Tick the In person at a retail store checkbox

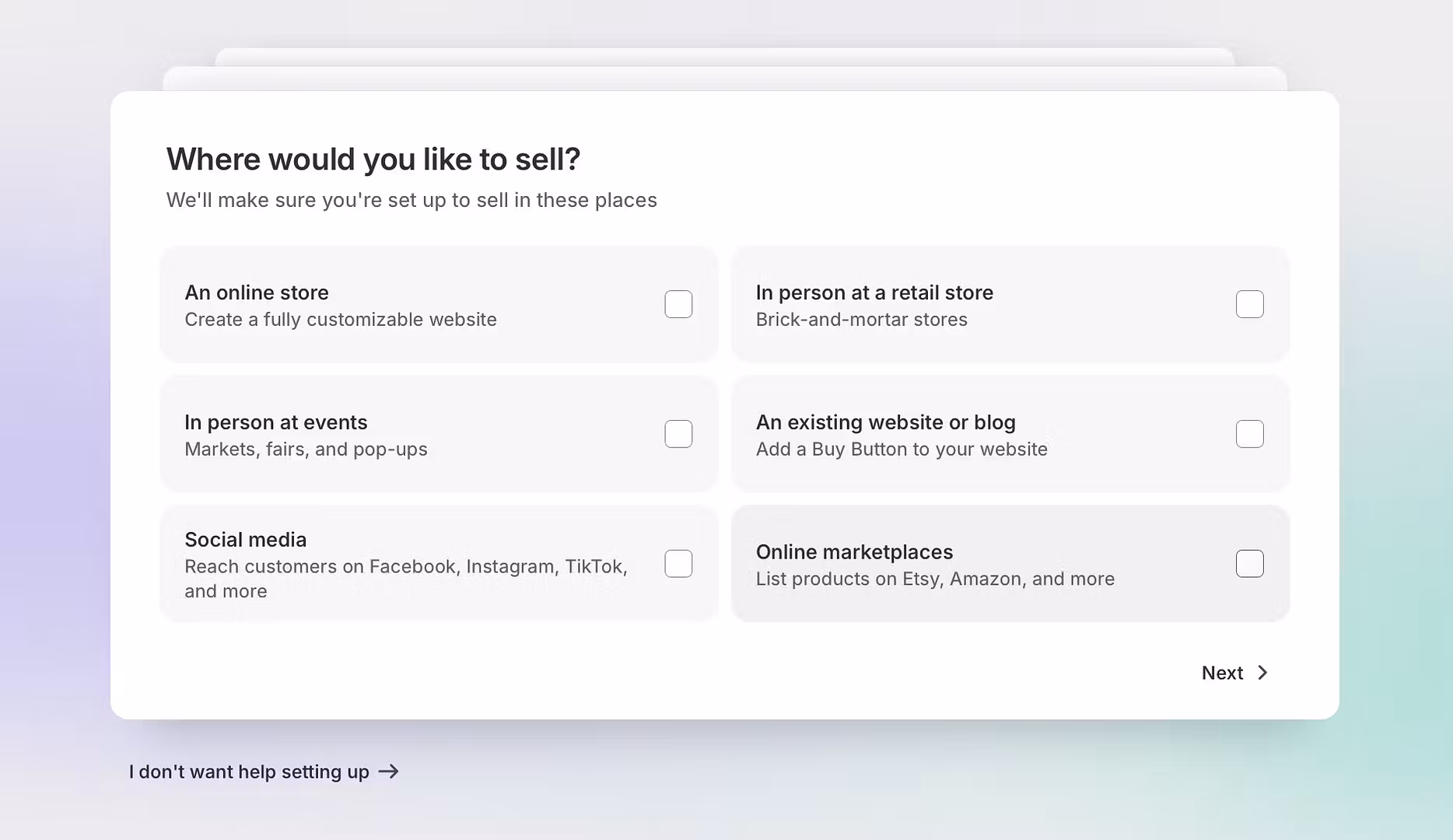[x=1249, y=304]
